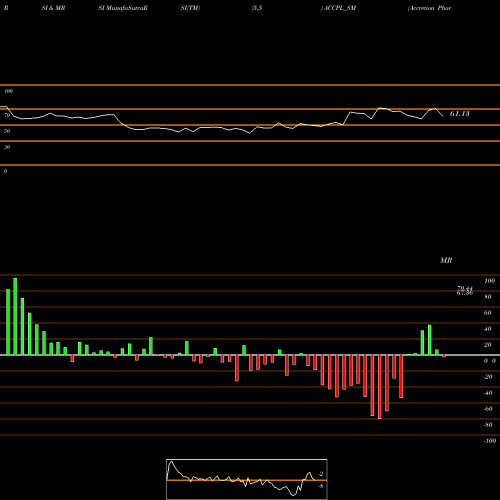This screenshot has height=500, width=500.
Task: Click the "SI & MR" header label
Action: pyautogui.click(x=53, y=8)
